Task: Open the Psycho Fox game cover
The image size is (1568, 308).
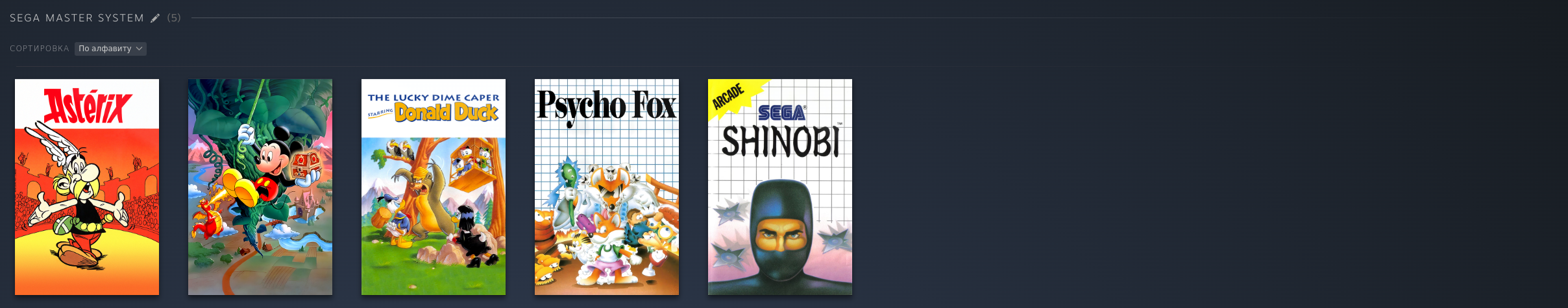Action: tap(607, 187)
